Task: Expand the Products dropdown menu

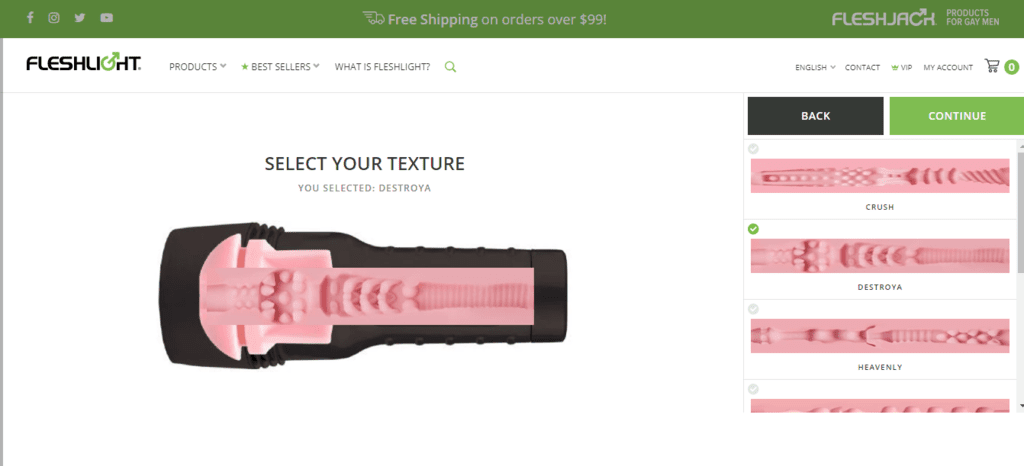Action: (x=197, y=67)
